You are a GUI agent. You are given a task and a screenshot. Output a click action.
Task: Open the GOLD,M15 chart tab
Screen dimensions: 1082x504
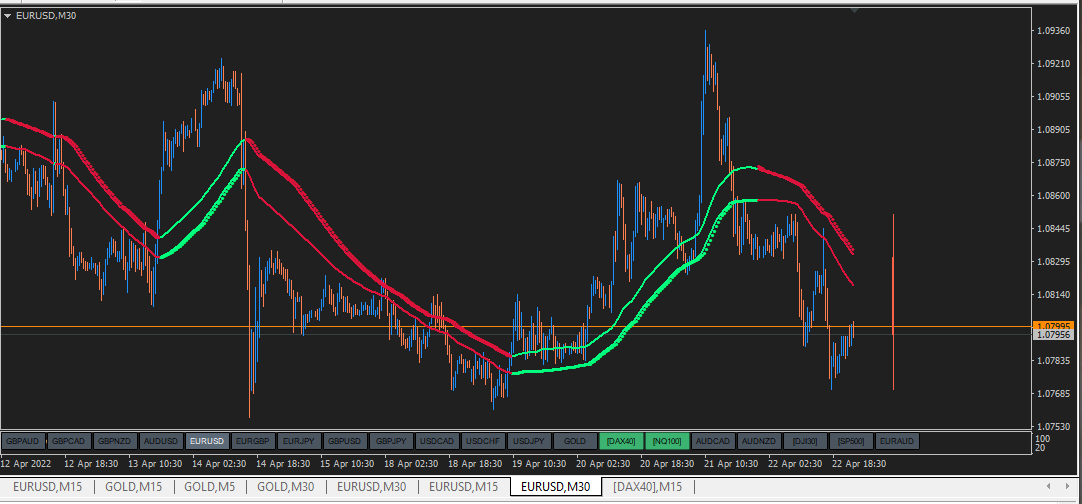point(133,487)
